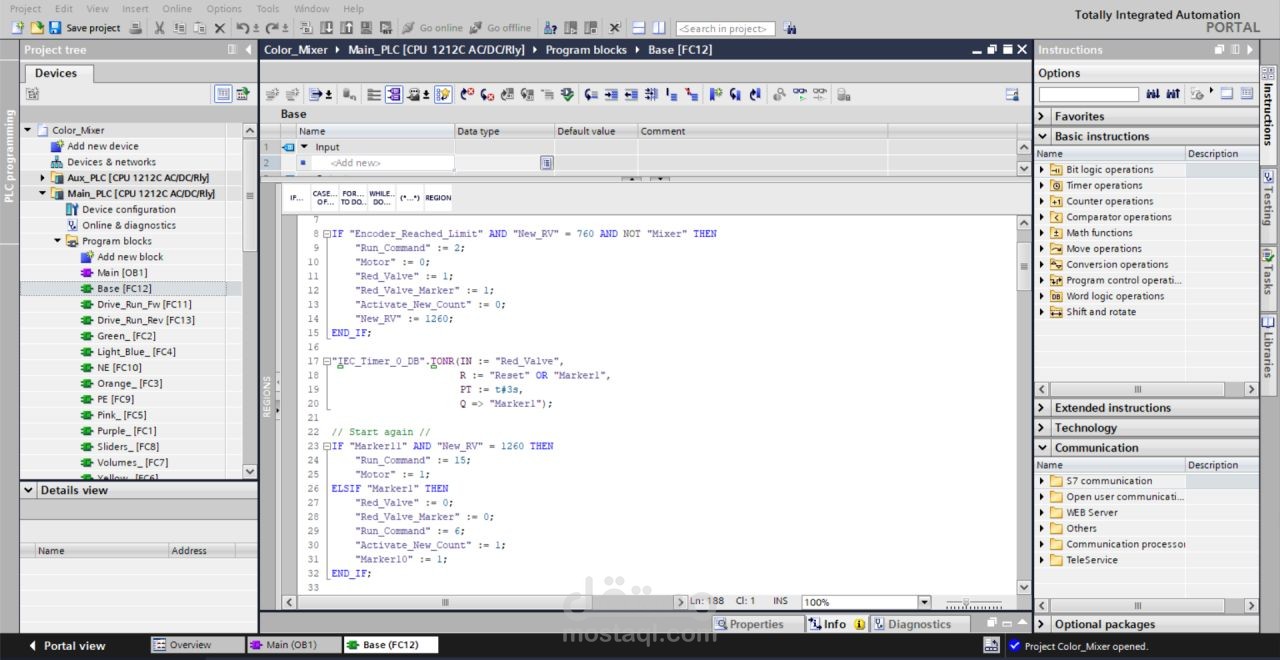The image size is (1280, 660).
Task: Click the Save project icon
Action: [x=54, y=28]
